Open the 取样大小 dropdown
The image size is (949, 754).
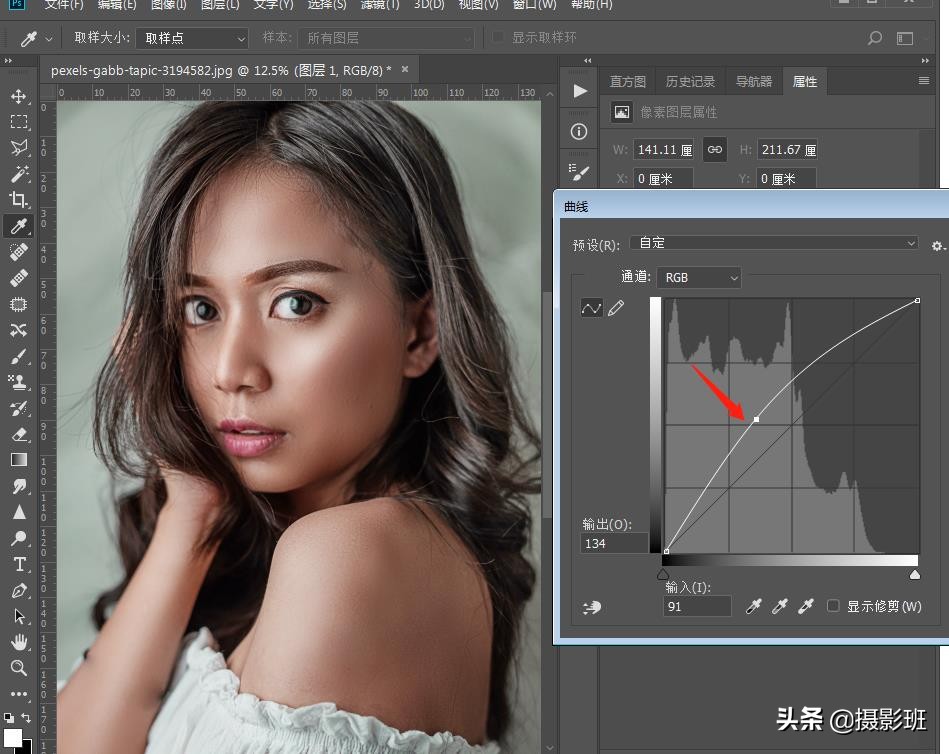[192, 38]
